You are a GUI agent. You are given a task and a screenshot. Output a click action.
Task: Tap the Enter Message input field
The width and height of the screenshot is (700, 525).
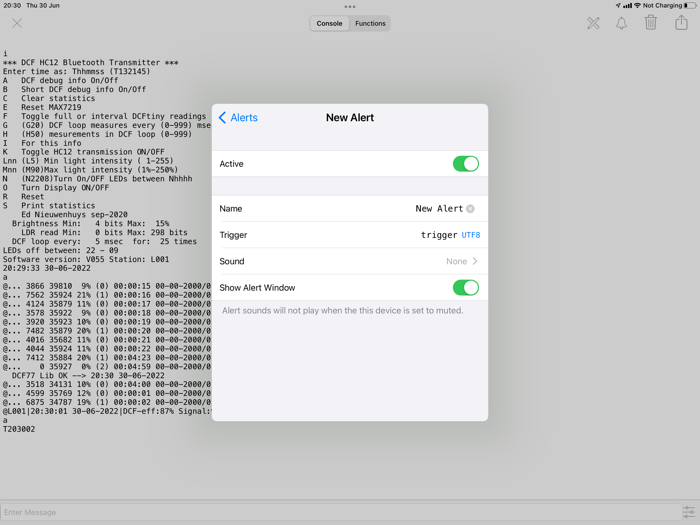[341, 512]
